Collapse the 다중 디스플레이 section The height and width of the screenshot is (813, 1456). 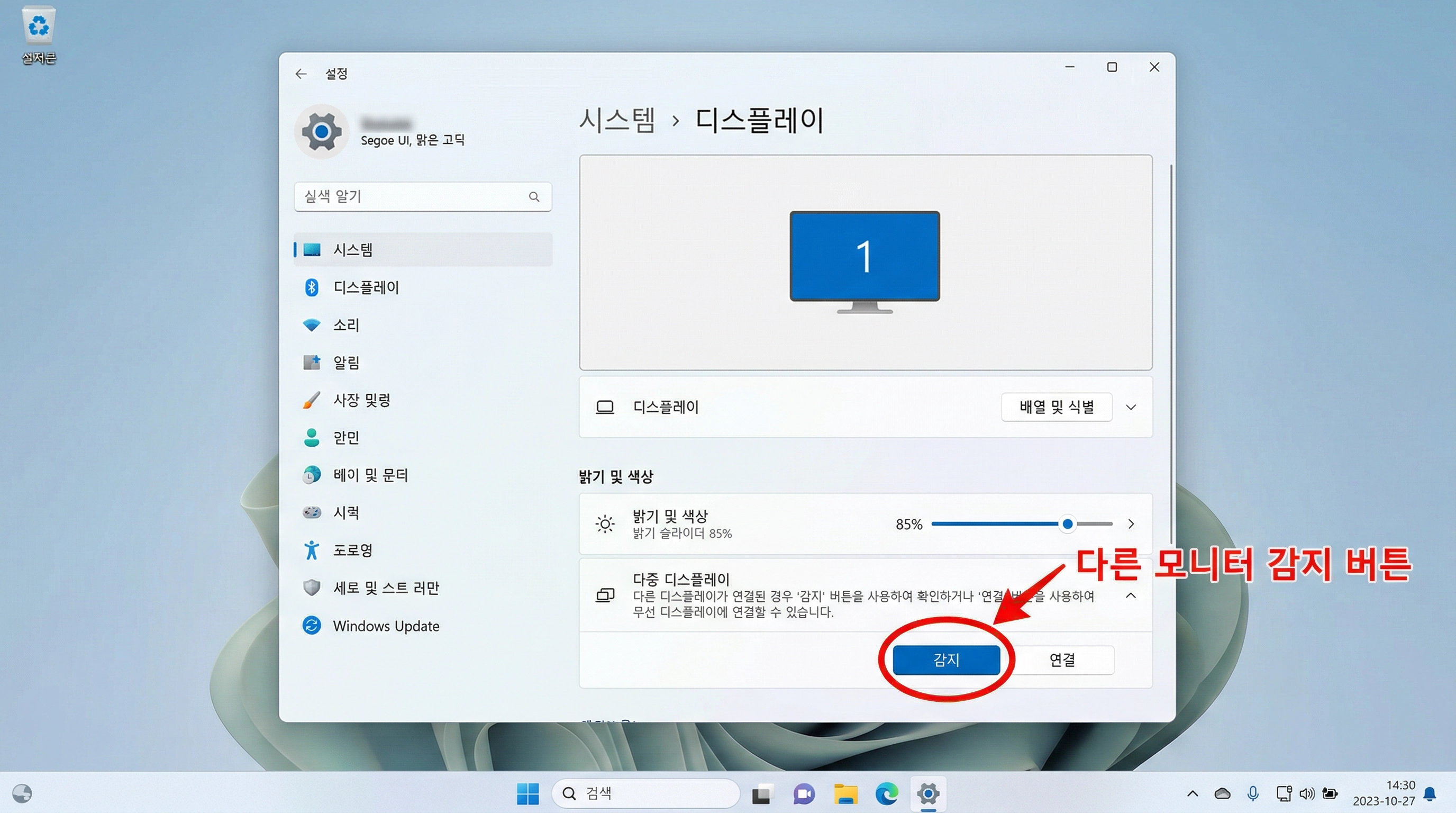coord(1131,595)
